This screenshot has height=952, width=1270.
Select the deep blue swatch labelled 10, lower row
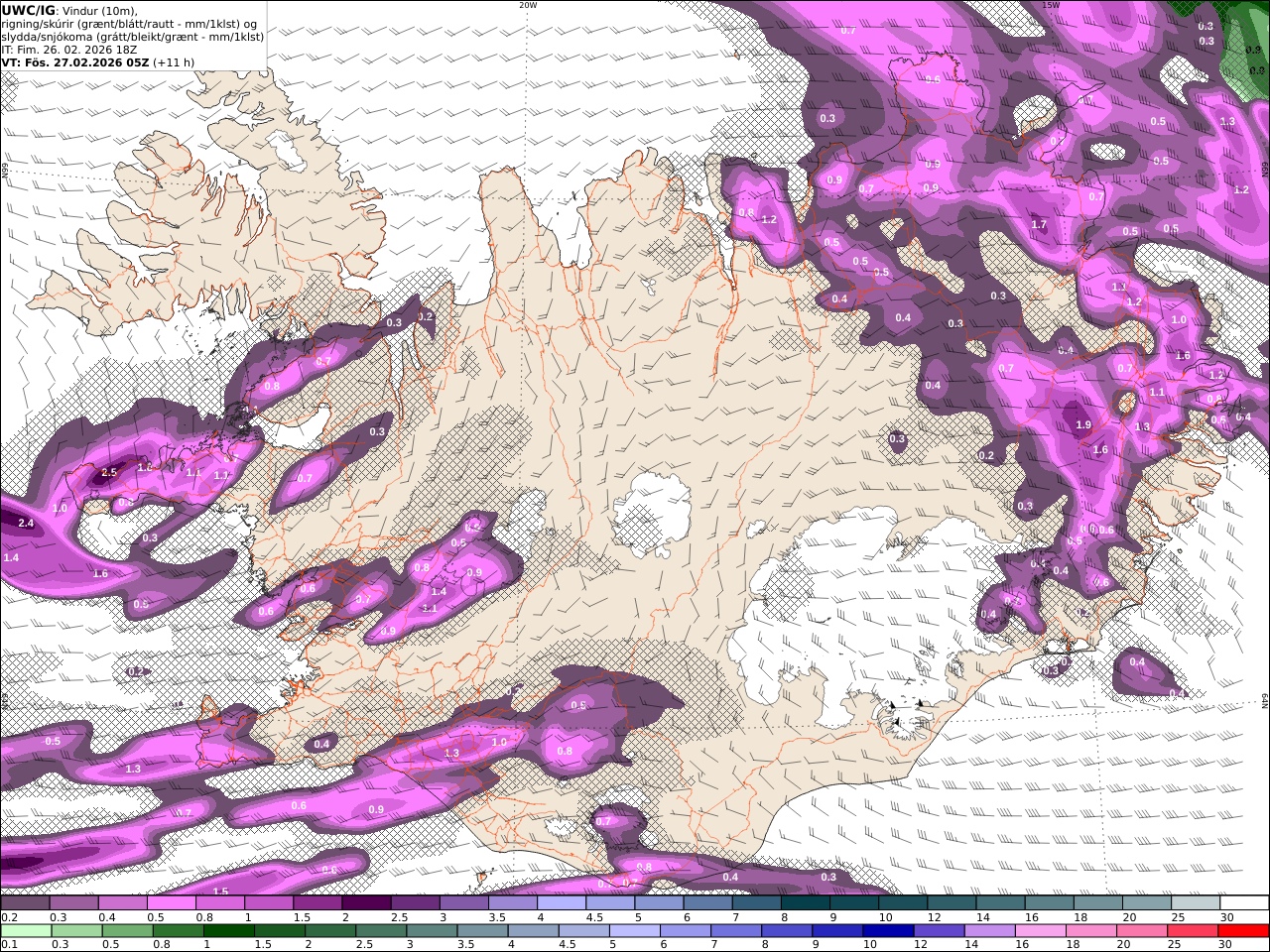(887, 931)
